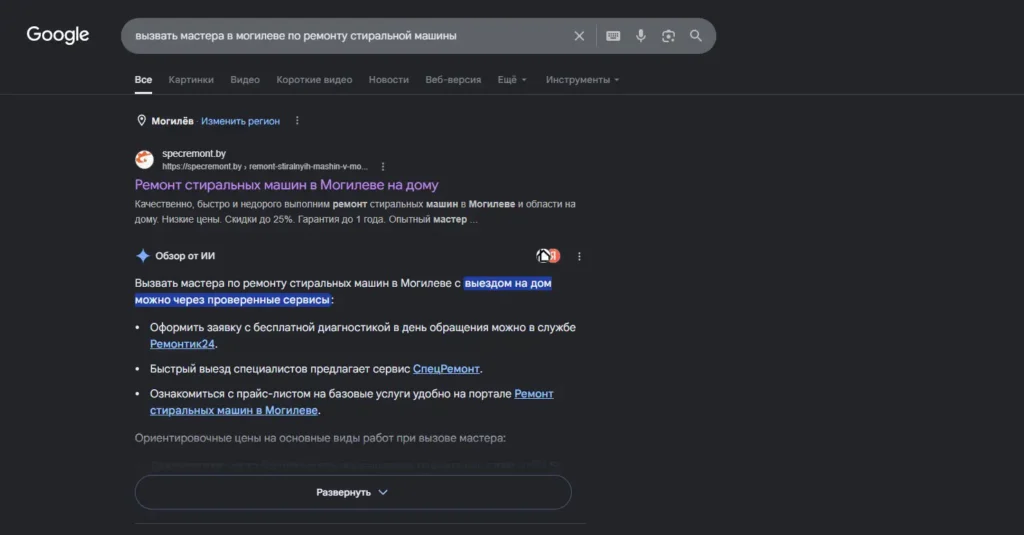Switch to the Видео tab
Viewport: 1024px width, 535px height.
245,80
